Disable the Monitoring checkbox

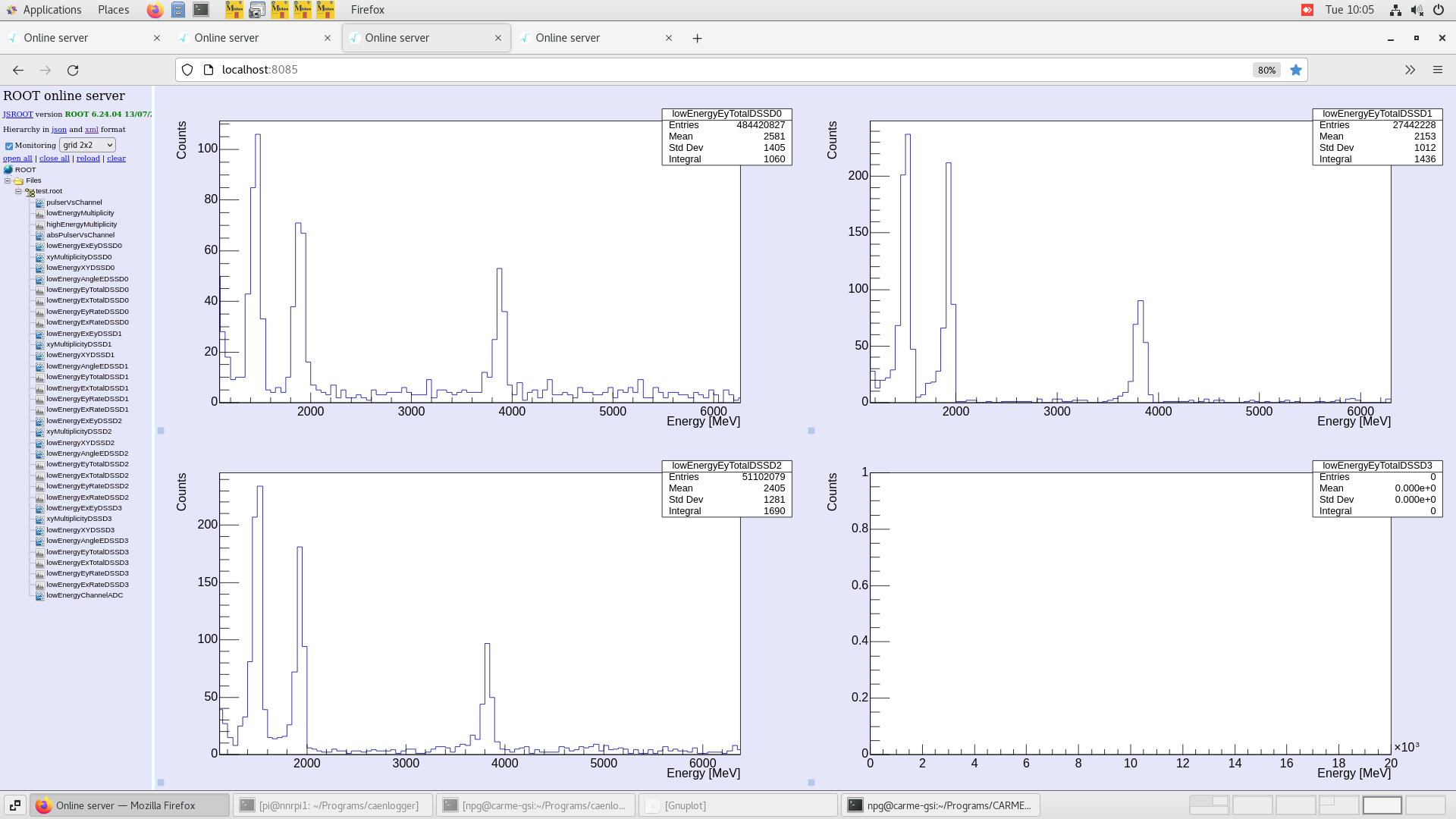point(8,145)
